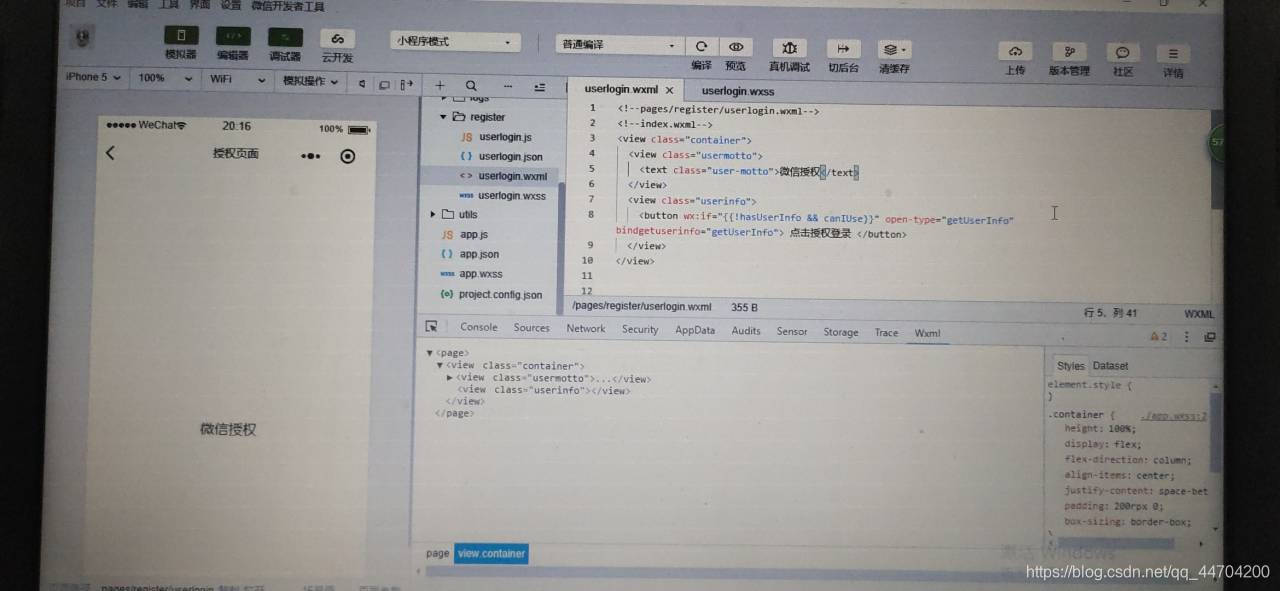The width and height of the screenshot is (1280, 591).
Task: Open the WiFi network dropdown
Action: [x=237, y=80]
